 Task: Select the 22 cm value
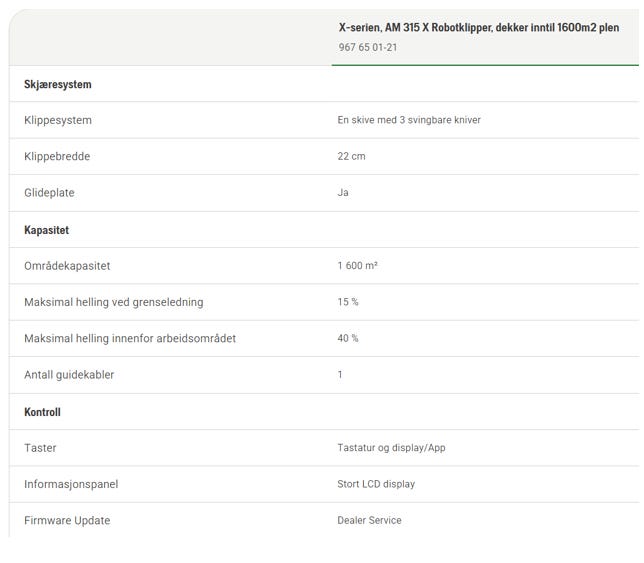coord(351,156)
